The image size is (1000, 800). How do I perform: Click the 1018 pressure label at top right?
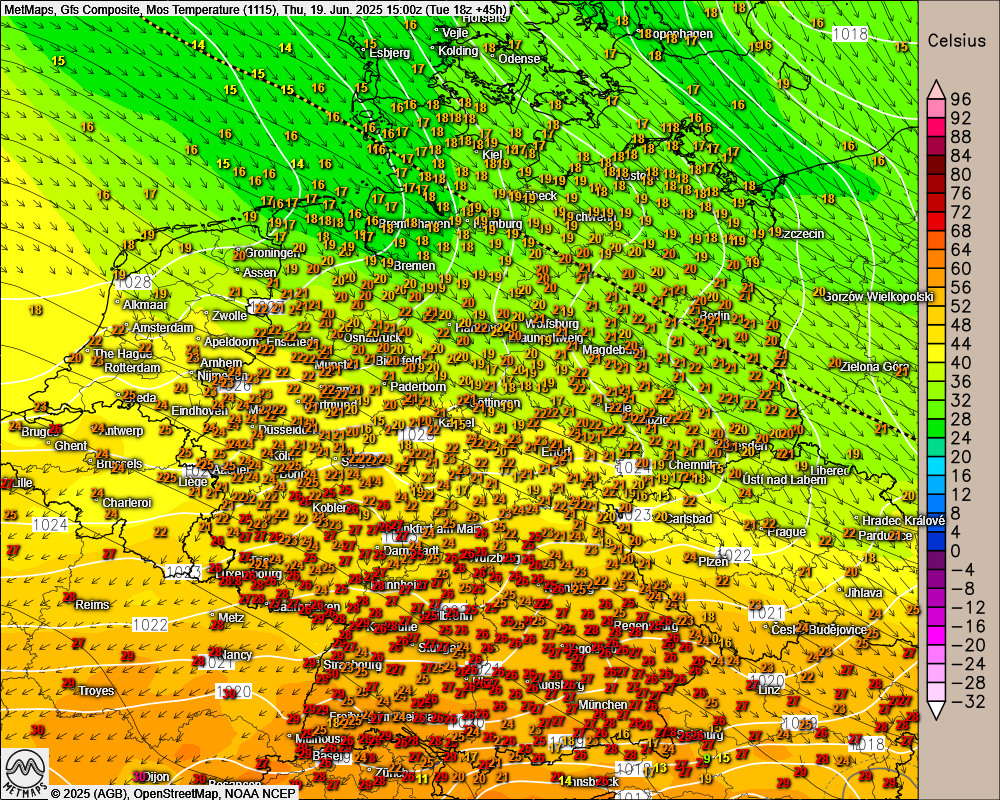coord(849,34)
